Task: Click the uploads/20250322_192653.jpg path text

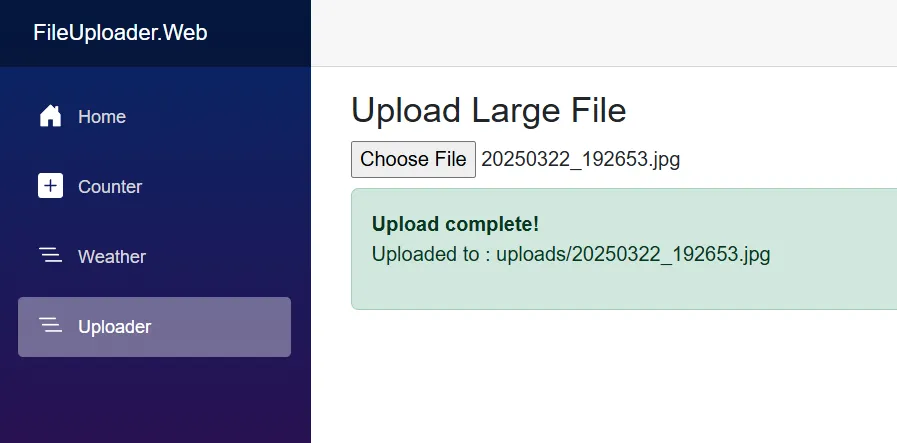Action: click(x=633, y=254)
